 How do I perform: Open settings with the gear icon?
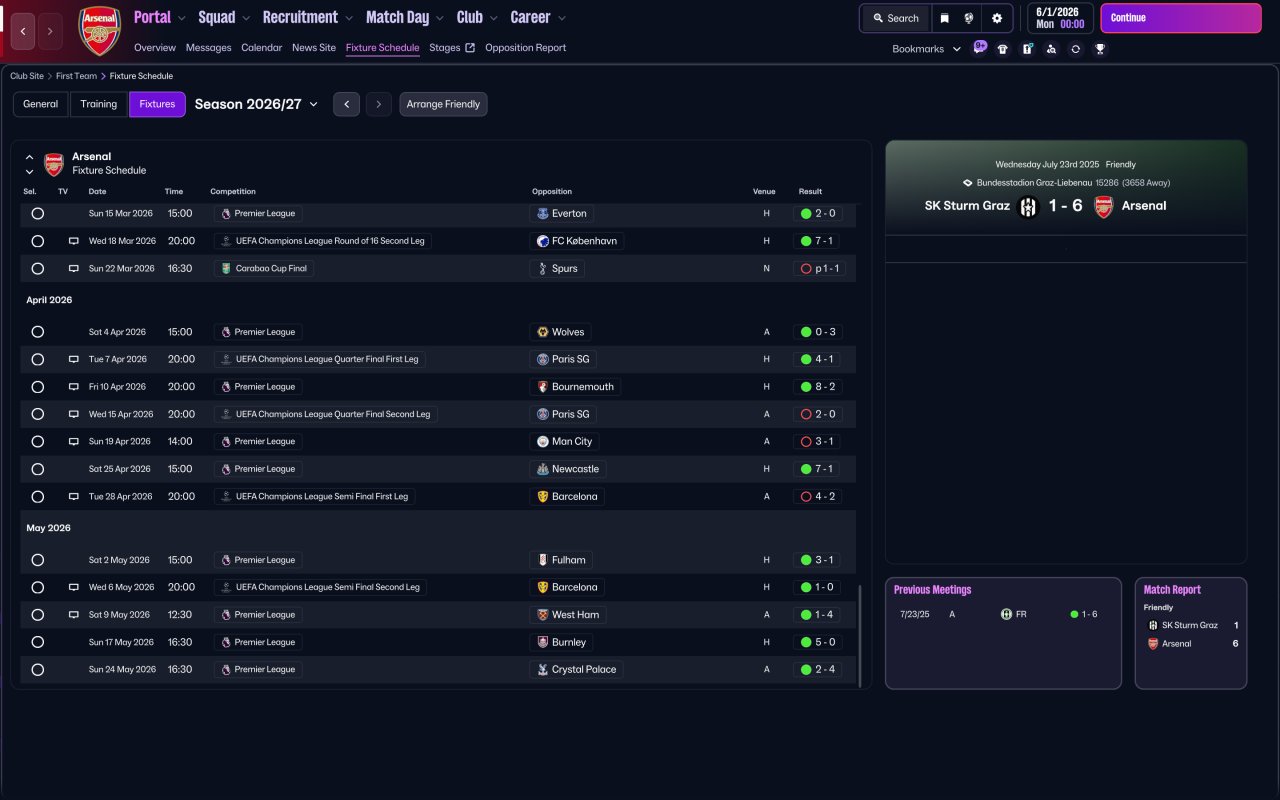click(x=997, y=18)
